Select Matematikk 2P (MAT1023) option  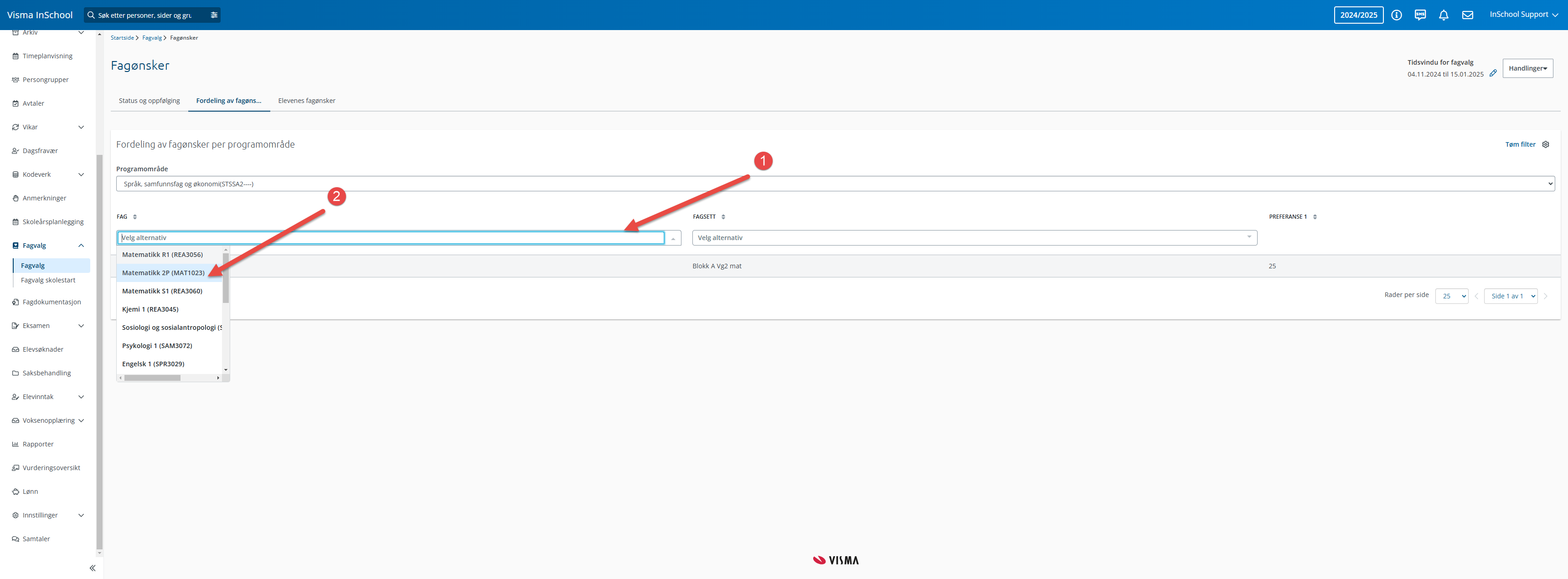pos(169,273)
